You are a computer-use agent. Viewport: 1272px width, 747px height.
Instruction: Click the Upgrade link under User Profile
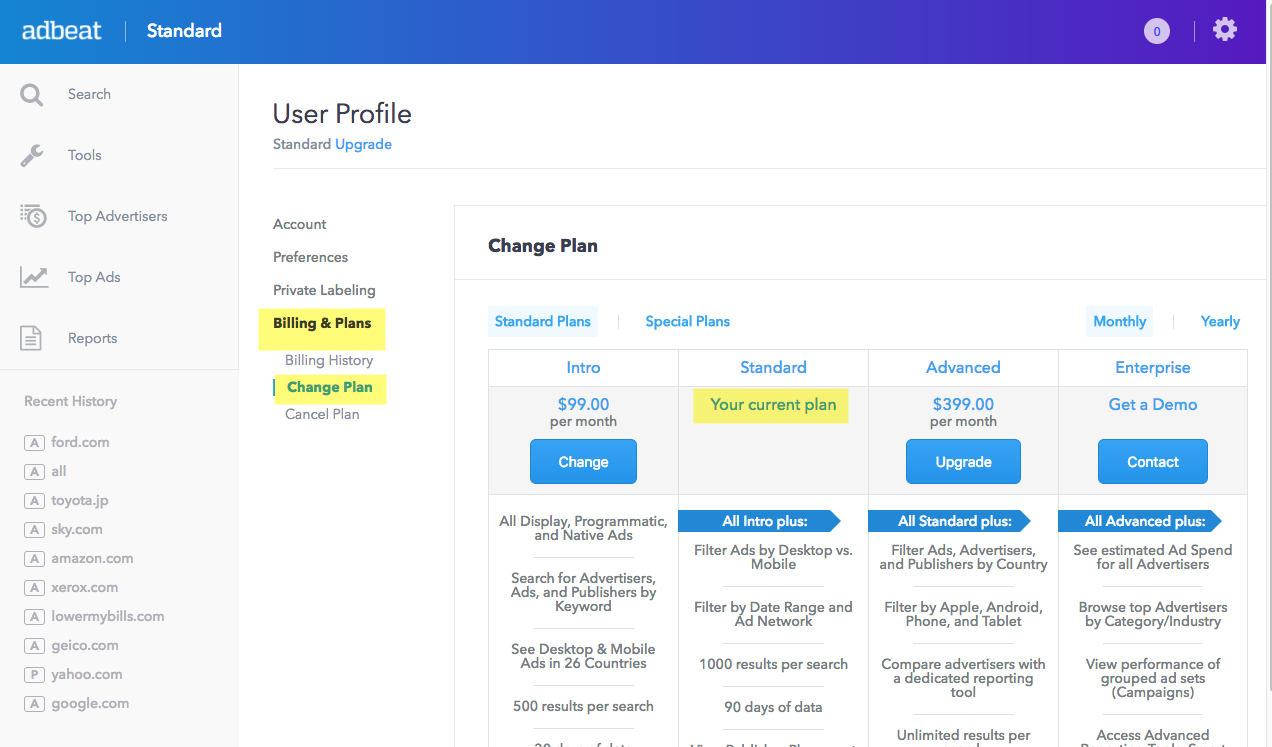(x=363, y=144)
